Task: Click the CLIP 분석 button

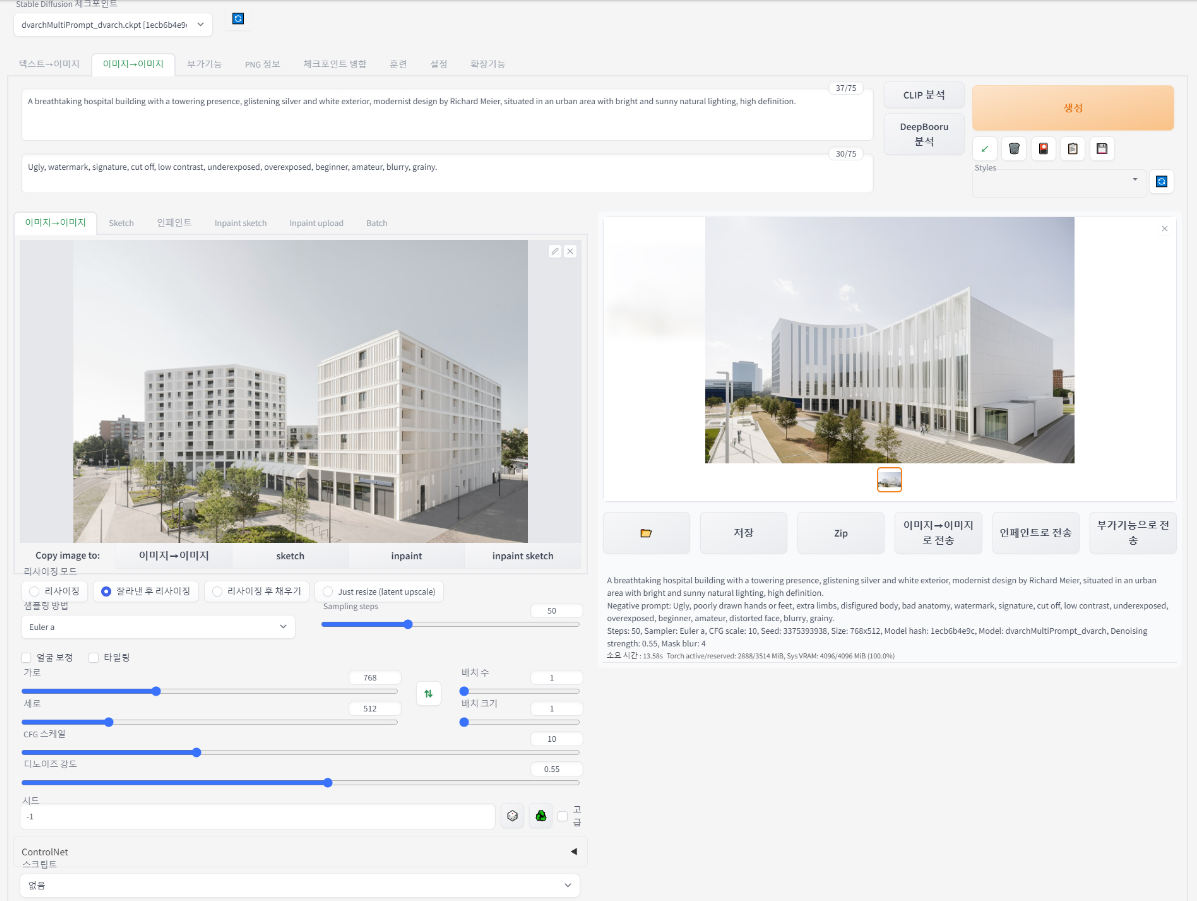Action: point(923,94)
